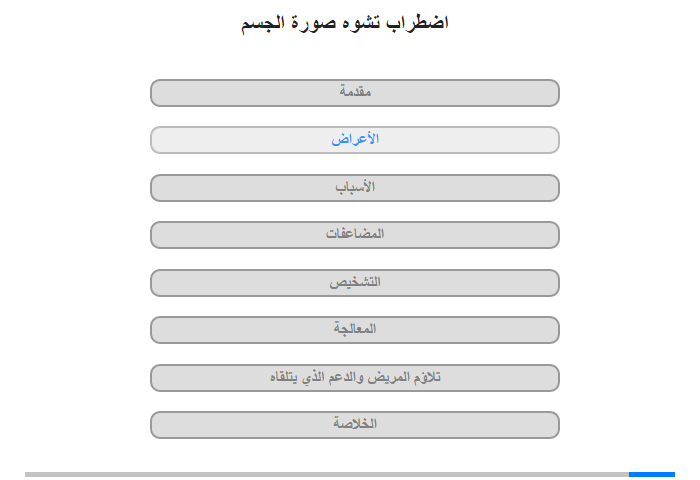Go to the الأسباب (Causes) section
Image resolution: width=700 pixels, height=480 pixels.
354,188
